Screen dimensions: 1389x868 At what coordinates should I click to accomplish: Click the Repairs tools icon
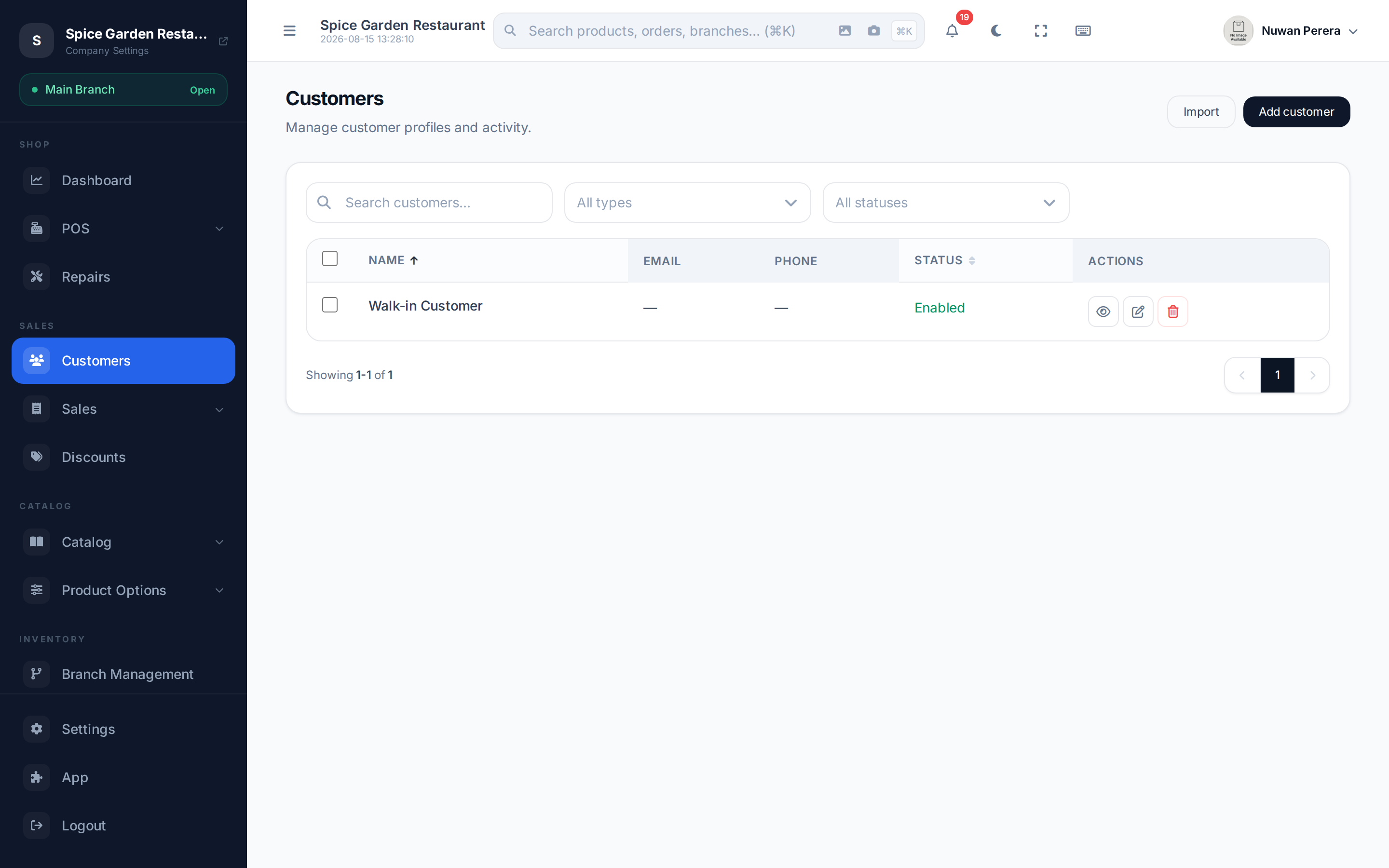(37, 277)
